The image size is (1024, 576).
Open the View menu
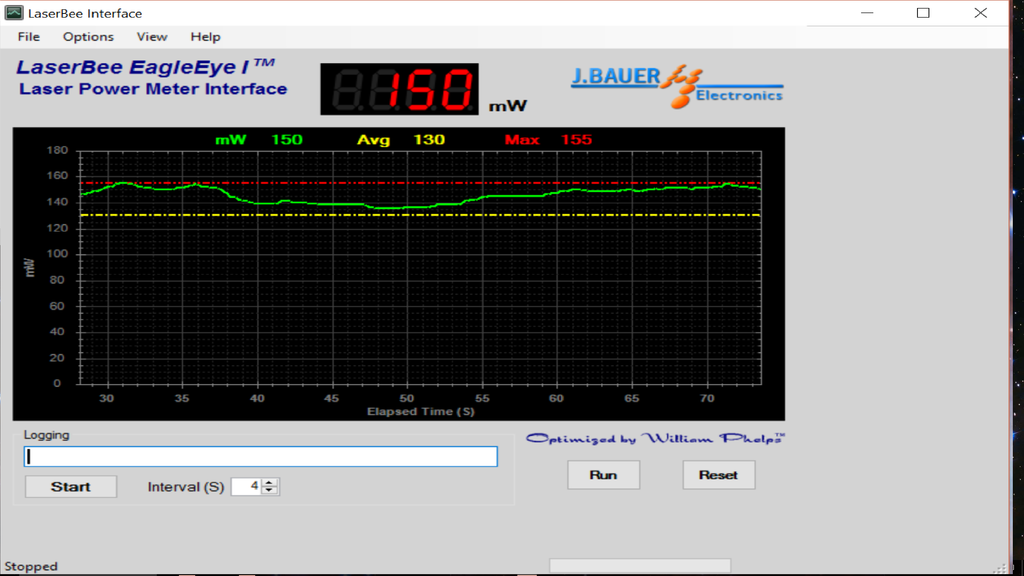click(152, 37)
